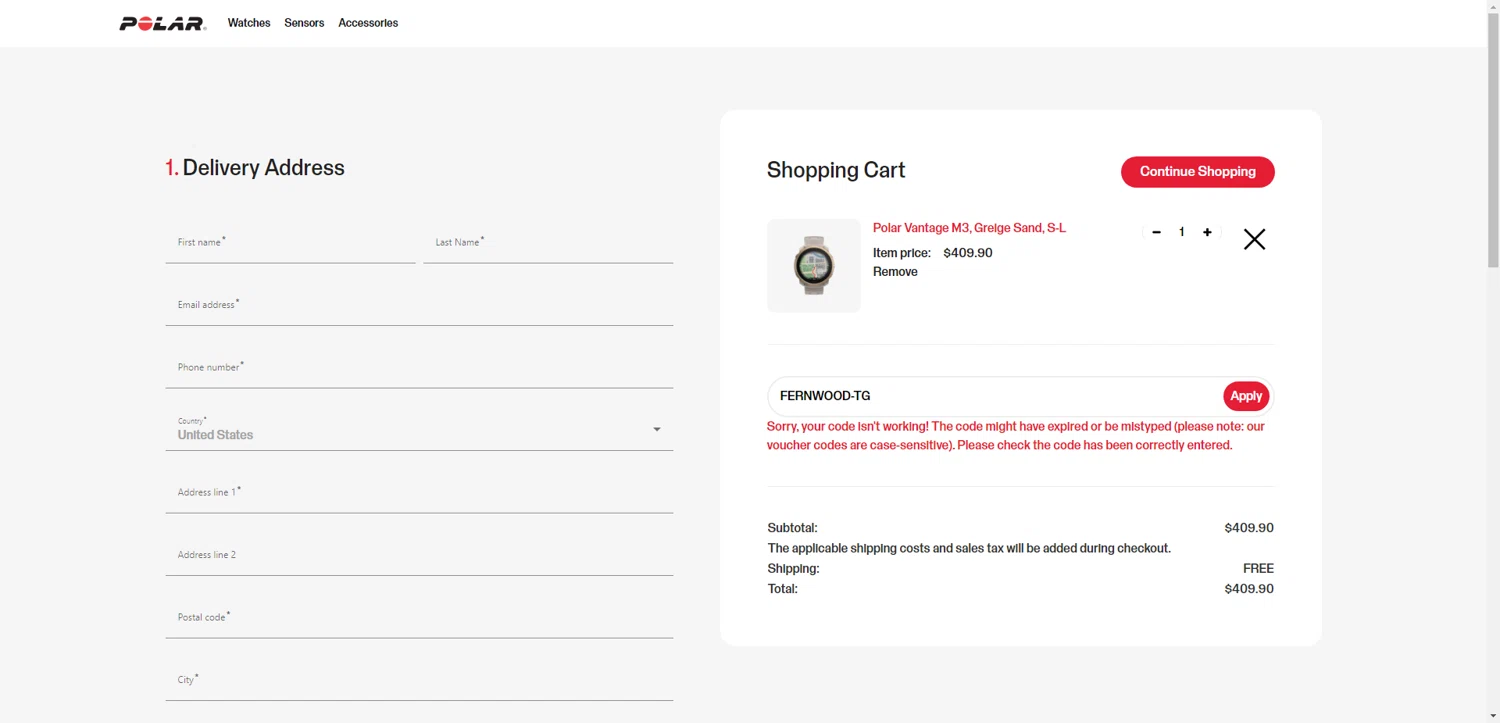
Task: Focus the First name field
Action: 290,243
